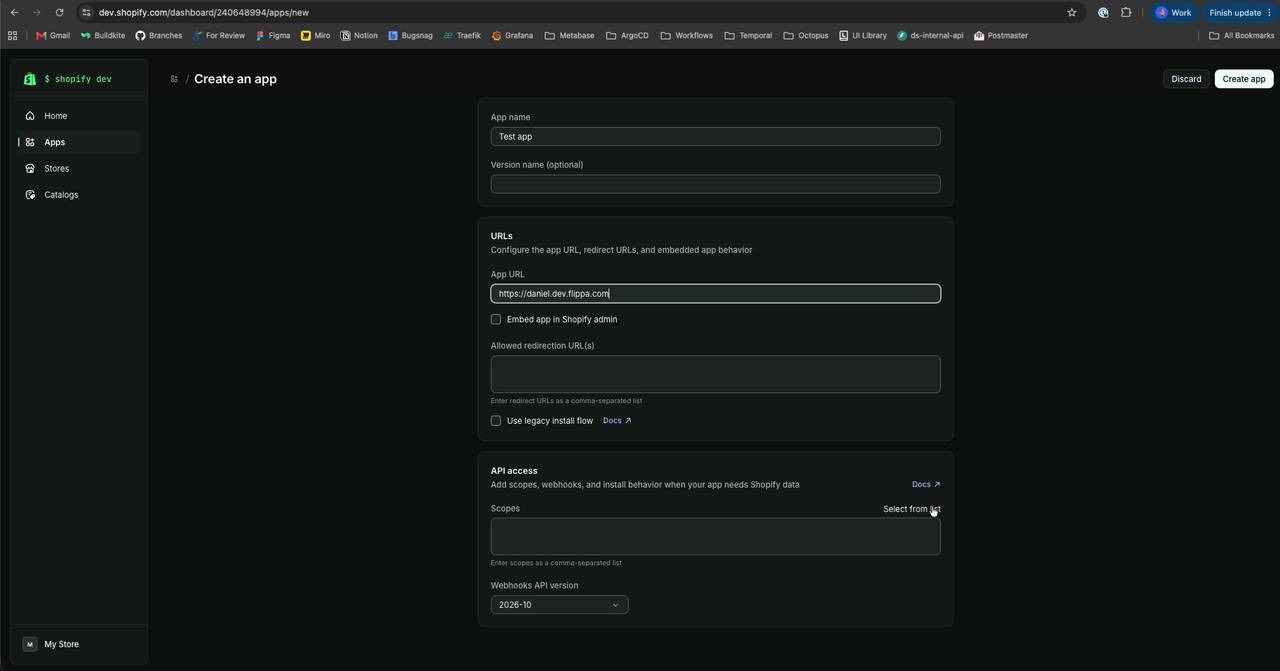Open the Webhooks API version dropdown
The width and height of the screenshot is (1280, 671).
(x=560, y=605)
